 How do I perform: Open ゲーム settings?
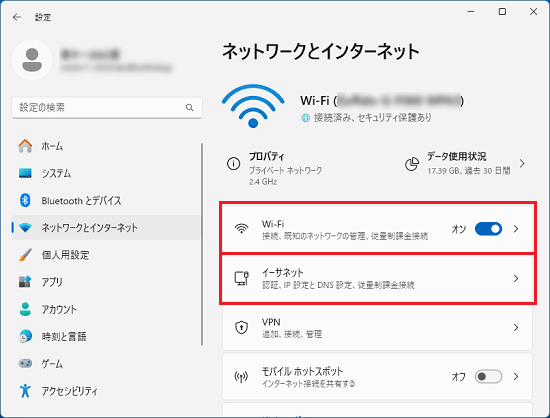pyautogui.click(x=107, y=364)
